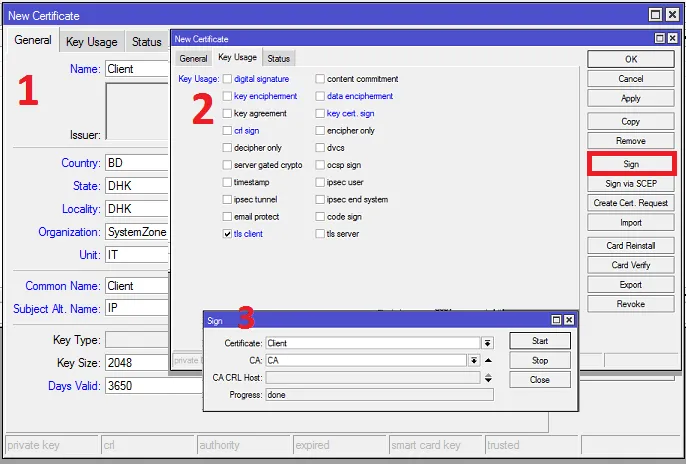Viewport: 686px width, 464px height.
Task: Click the Sign button
Action: (631, 164)
